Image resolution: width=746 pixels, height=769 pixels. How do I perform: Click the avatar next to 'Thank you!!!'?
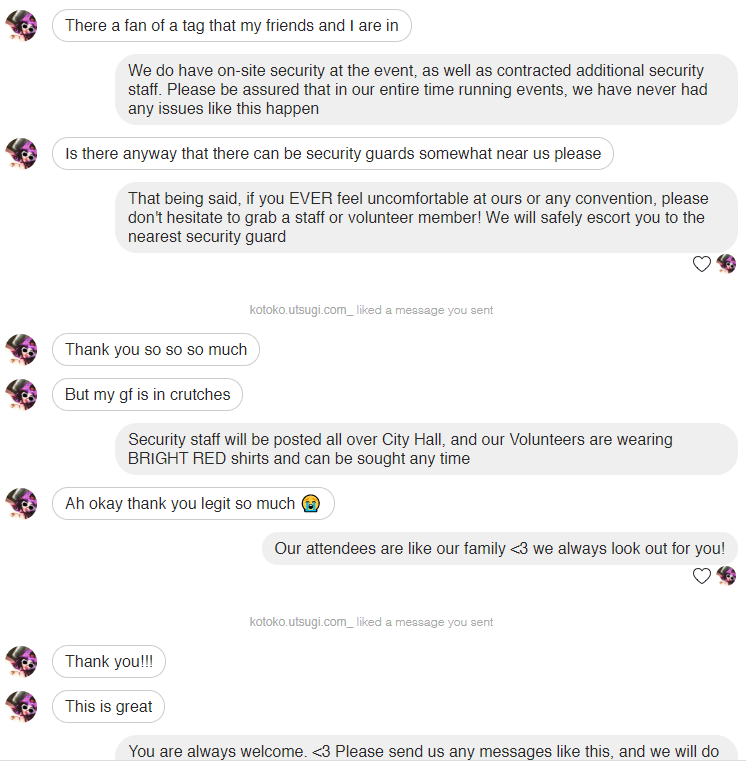pyautogui.click(x=21, y=662)
